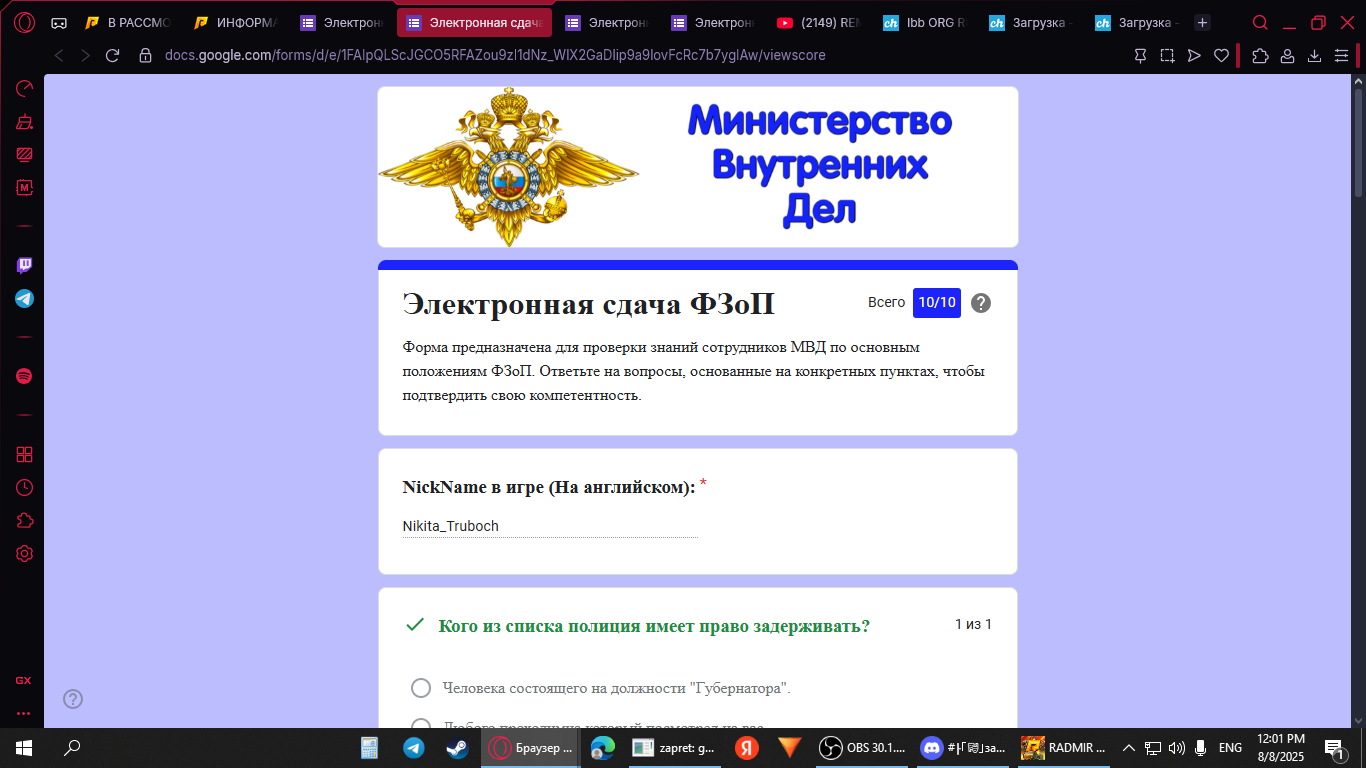Reload the current page

(x=112, y=56)
